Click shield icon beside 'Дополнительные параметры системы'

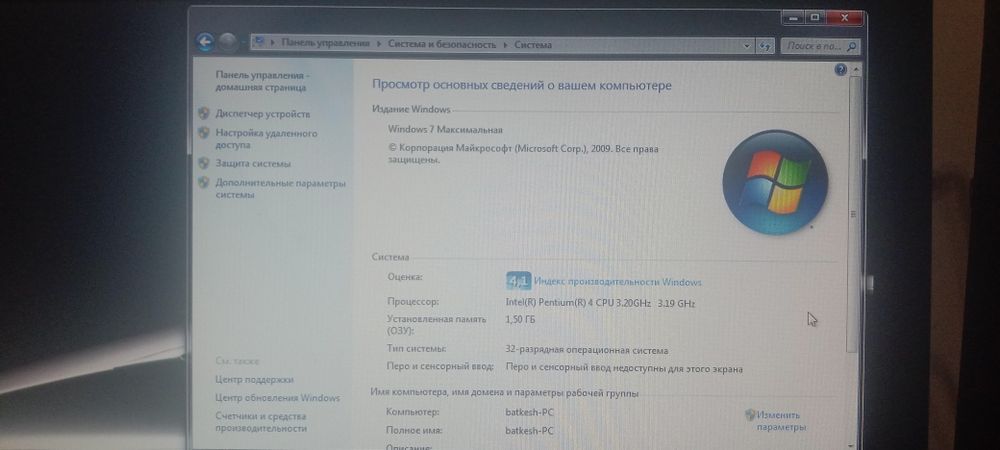(203, 183)
